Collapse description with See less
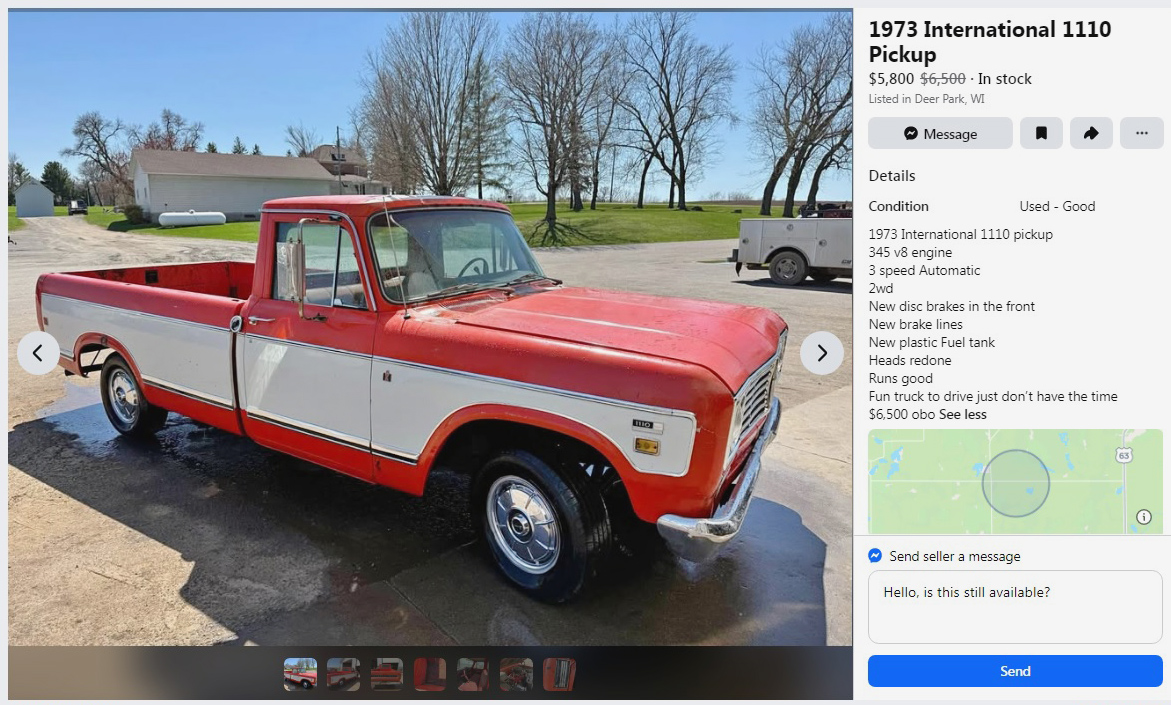 963,414
